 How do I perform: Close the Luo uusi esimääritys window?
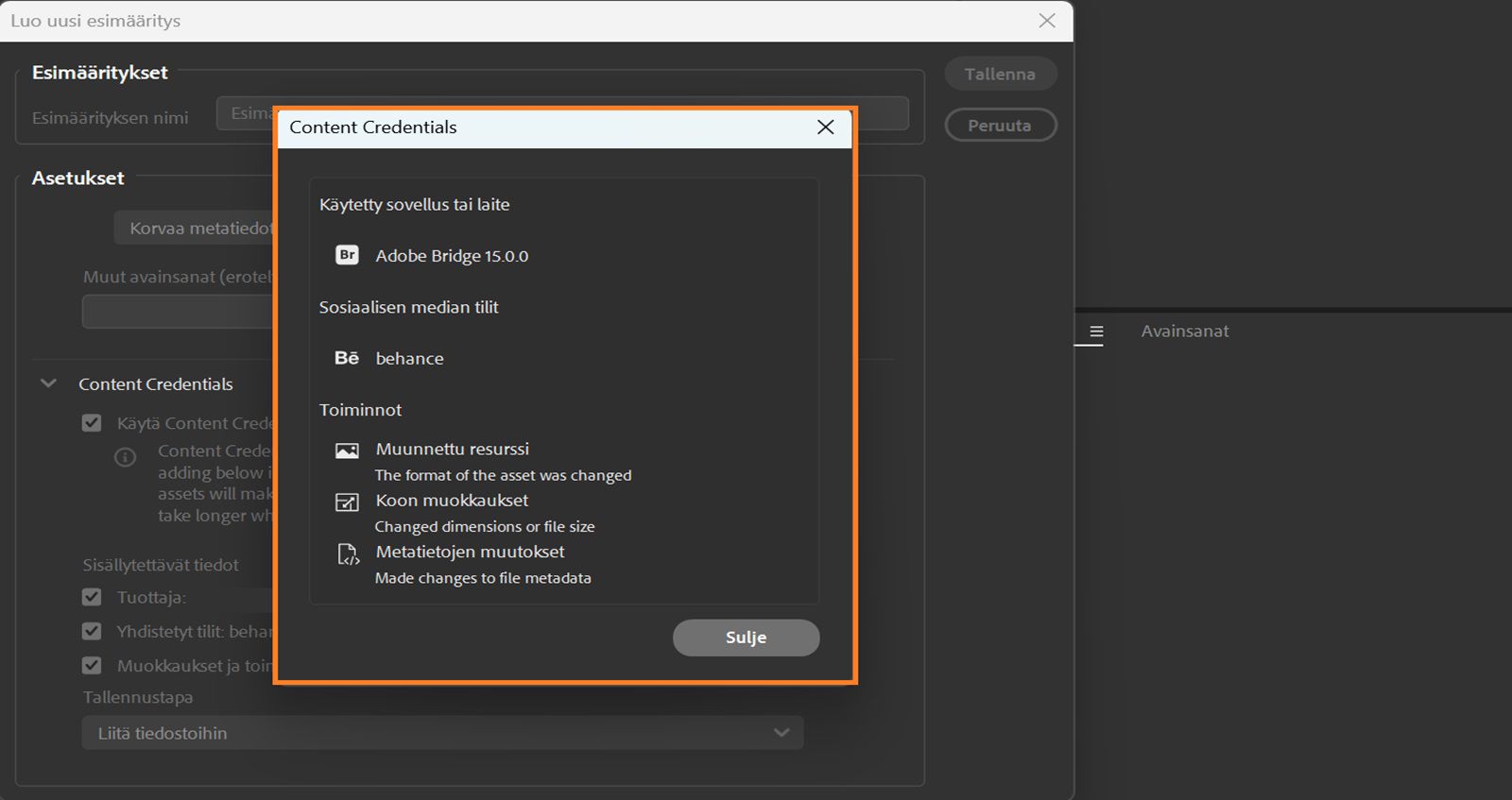[x=1047, y=21]
